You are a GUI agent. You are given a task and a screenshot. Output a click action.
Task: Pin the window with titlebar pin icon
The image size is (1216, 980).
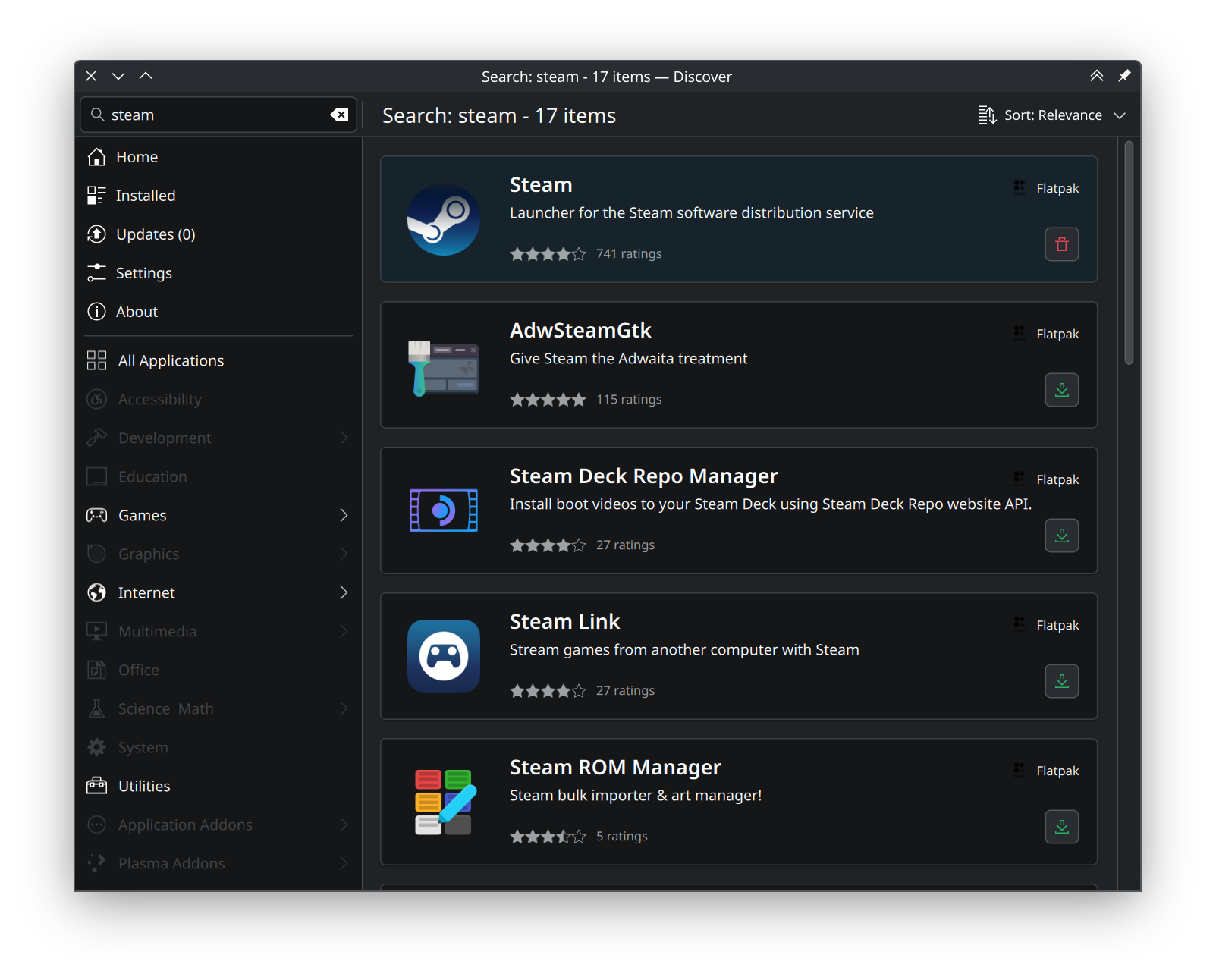(1124, 76)
